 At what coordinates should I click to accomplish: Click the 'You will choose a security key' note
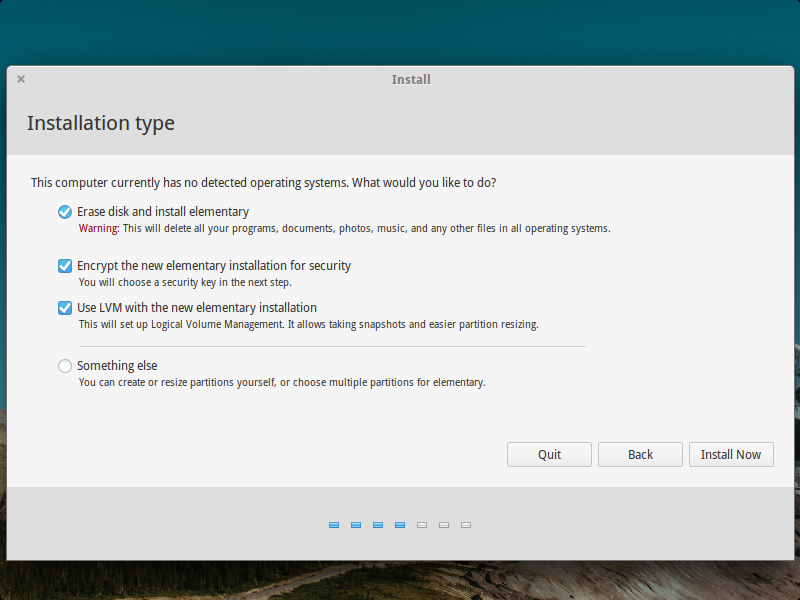pos(185,282)
